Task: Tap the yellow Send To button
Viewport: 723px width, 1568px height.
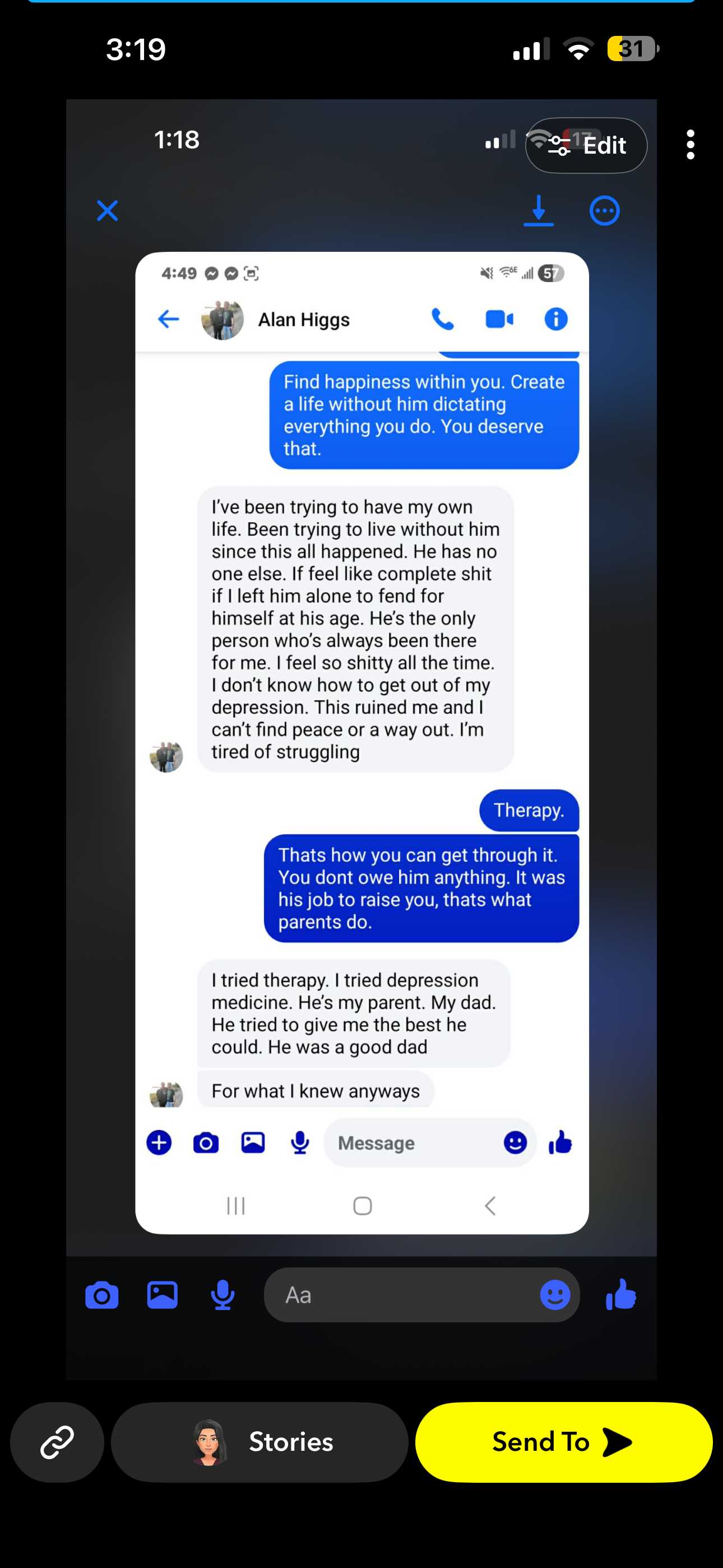Action: point(564,1442)
